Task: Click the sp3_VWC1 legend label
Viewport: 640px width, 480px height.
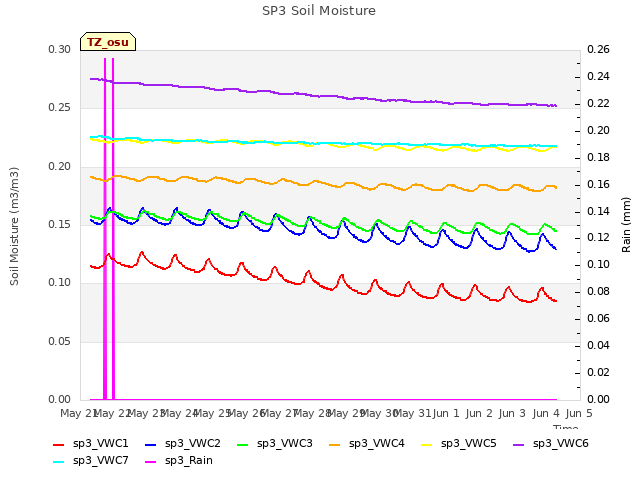Action: click(x=101, y=443)
